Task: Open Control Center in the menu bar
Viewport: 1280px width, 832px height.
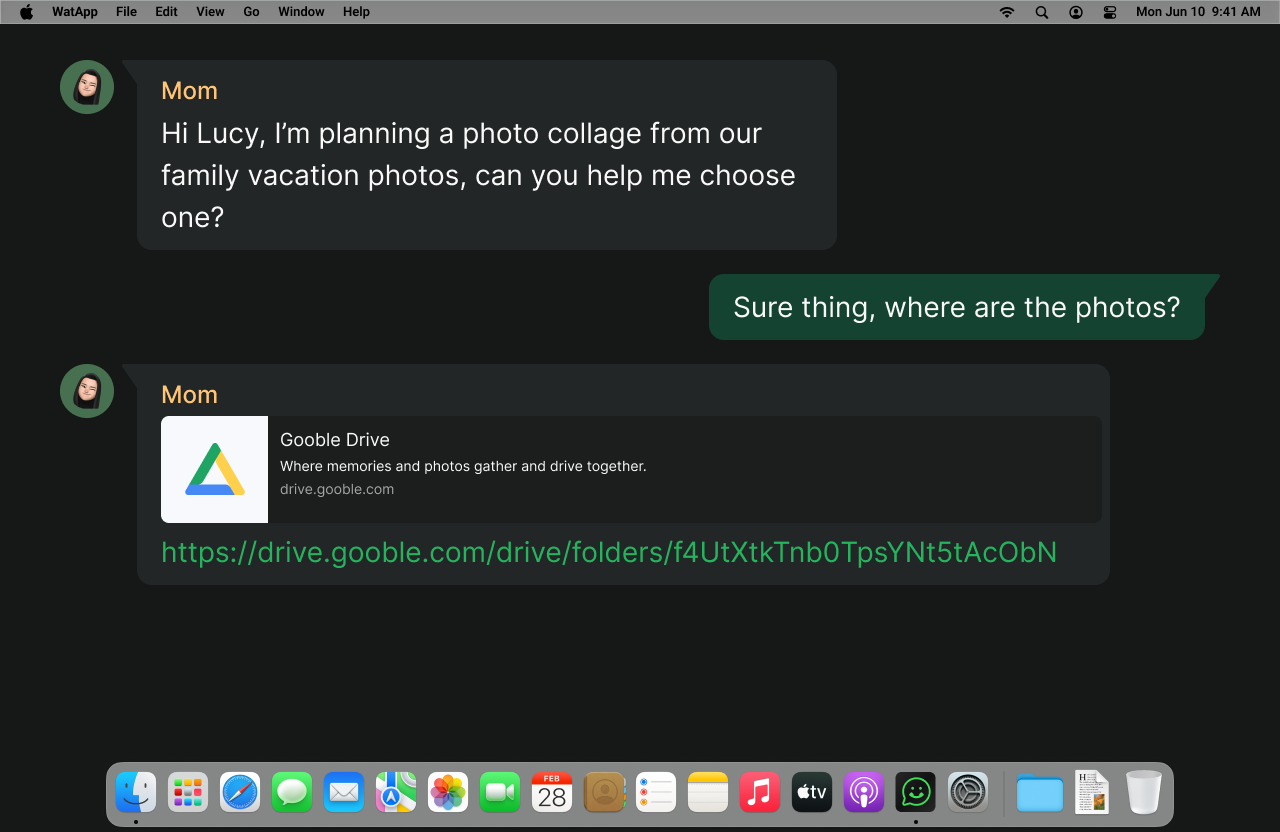Action: click(1110, 12)
